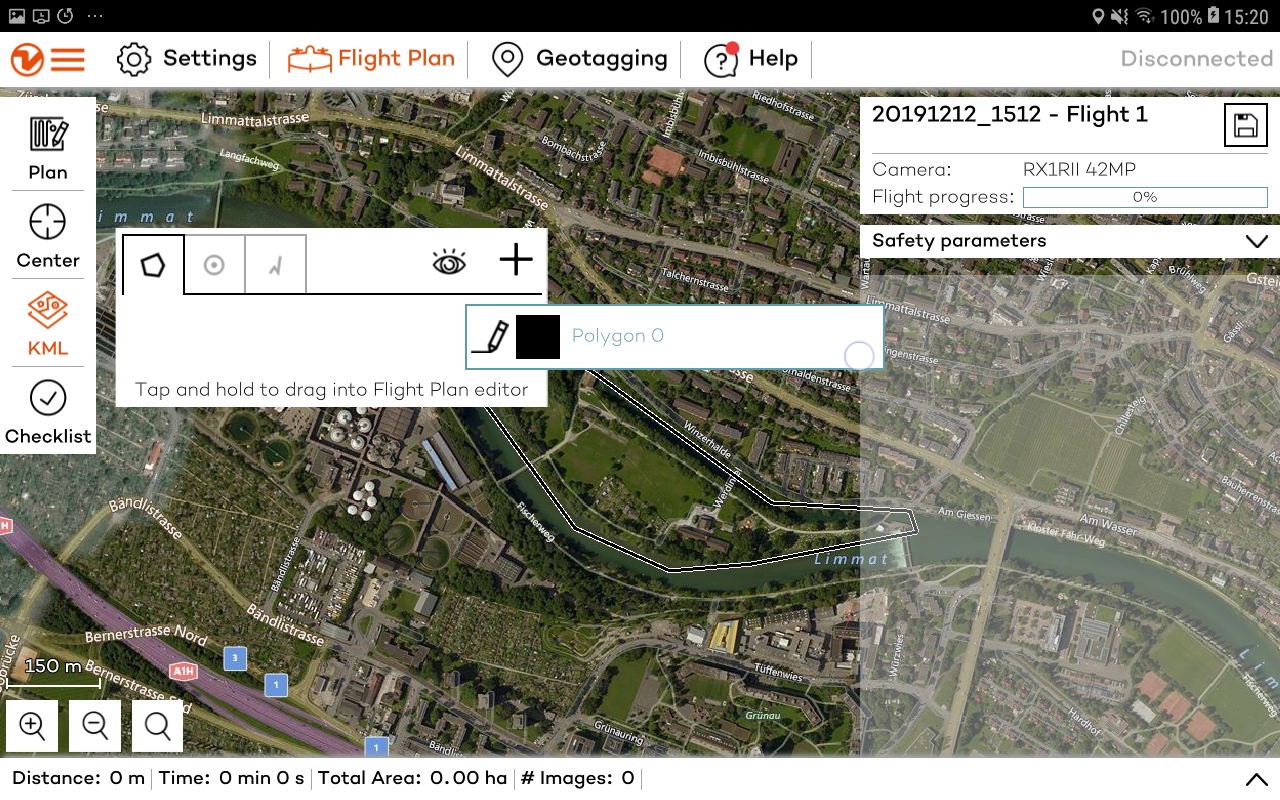The height and width of the screenshot is (800, 1280).
Task: Select the circular area shape tool
Action: tap(214, 262)
